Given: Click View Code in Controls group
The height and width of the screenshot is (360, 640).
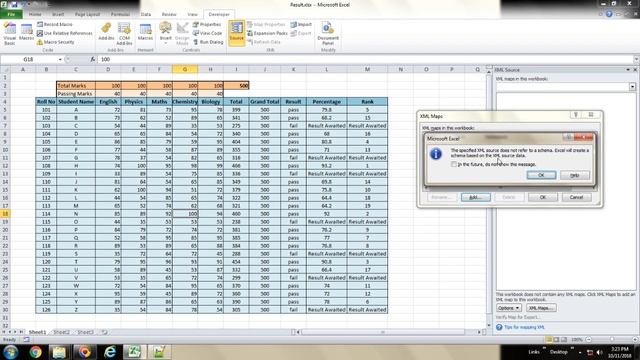Looking at the screenshot, I should tap(207, 33).
